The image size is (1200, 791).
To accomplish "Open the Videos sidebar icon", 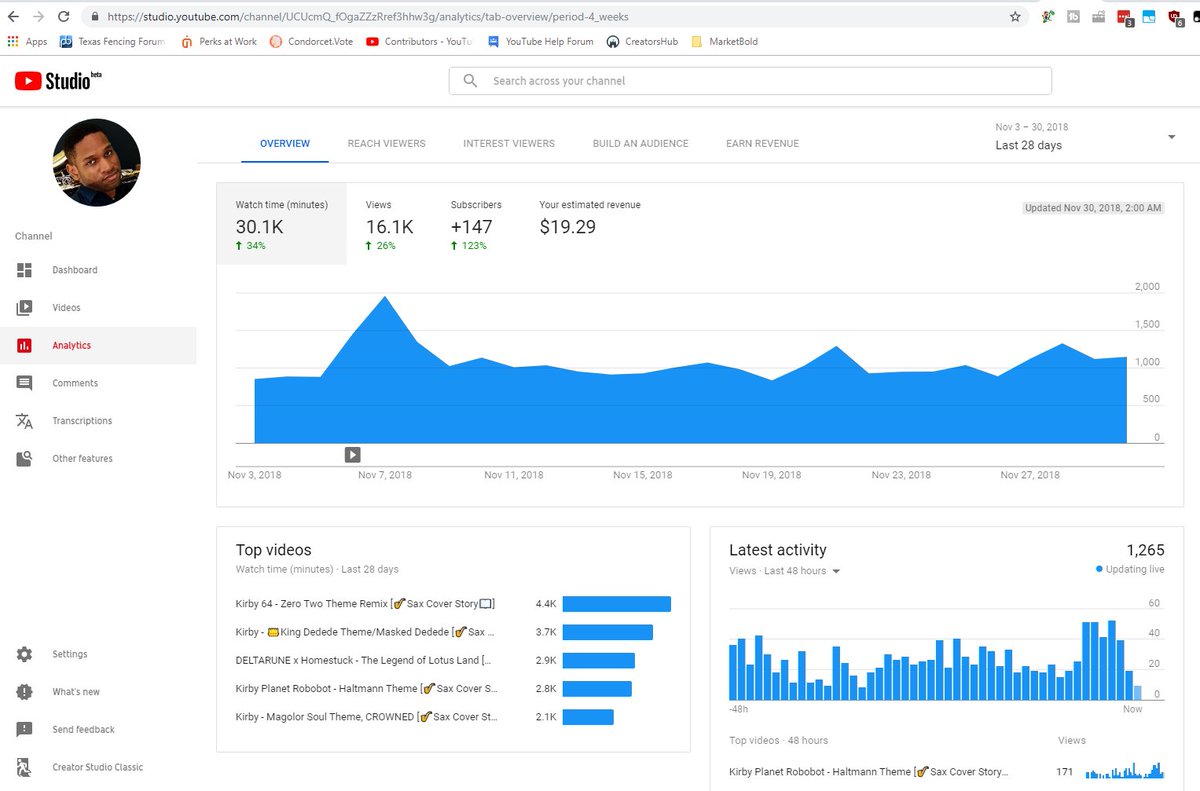I will tap(25, 308).
